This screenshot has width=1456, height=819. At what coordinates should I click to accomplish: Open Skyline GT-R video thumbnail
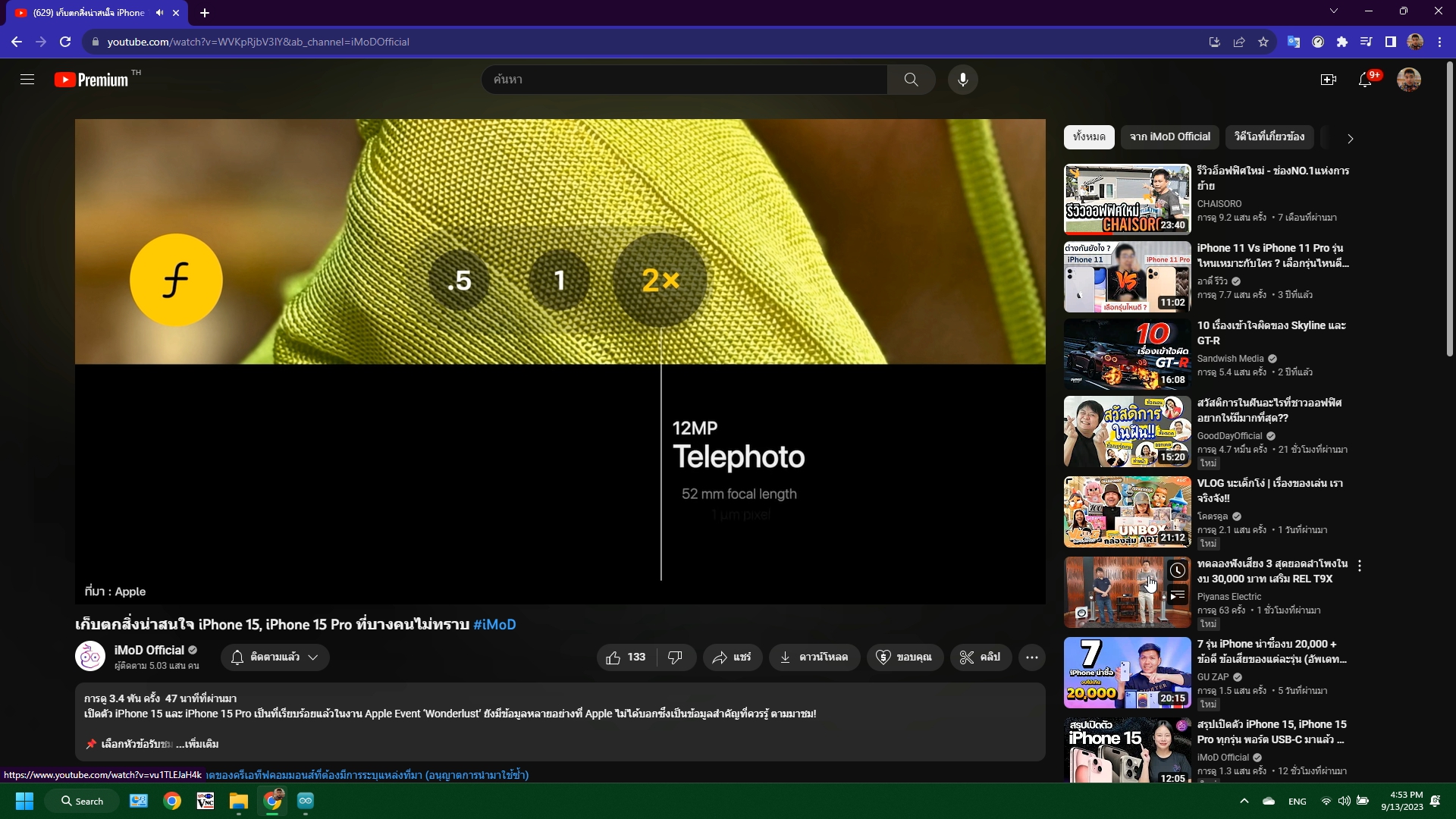1127,354
